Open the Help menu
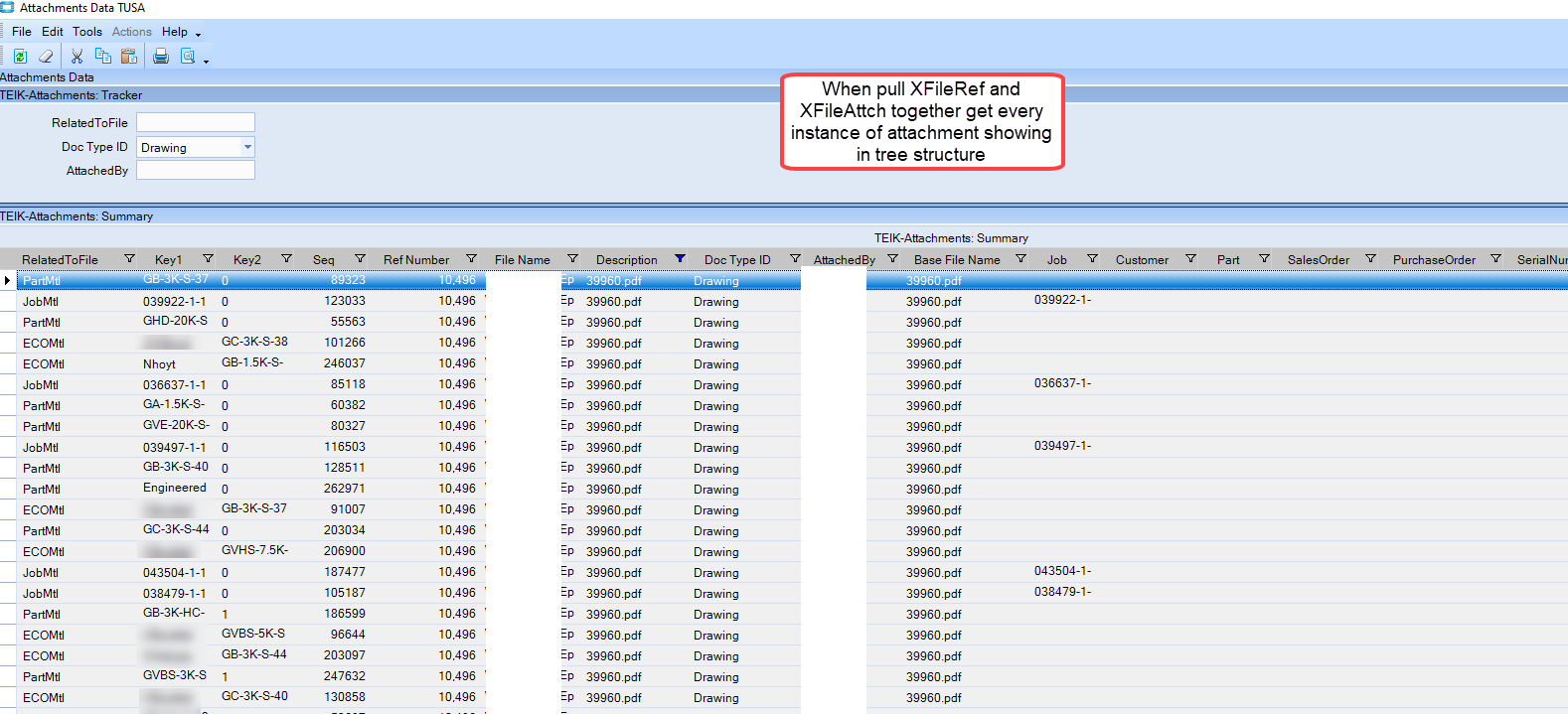Screen dimensions: 1568x714 175,32
